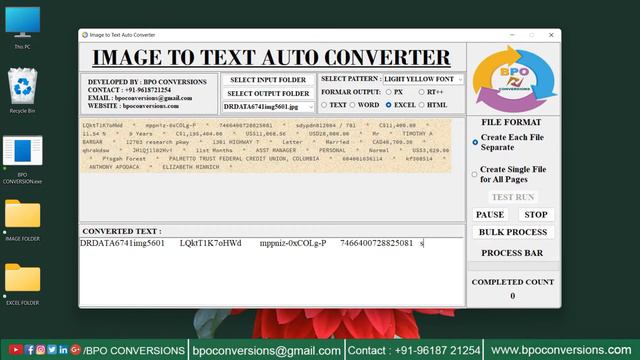Click the app icon in title bar
The width and height of the screenshot is (640, 360).
click(x=85, y=35)
